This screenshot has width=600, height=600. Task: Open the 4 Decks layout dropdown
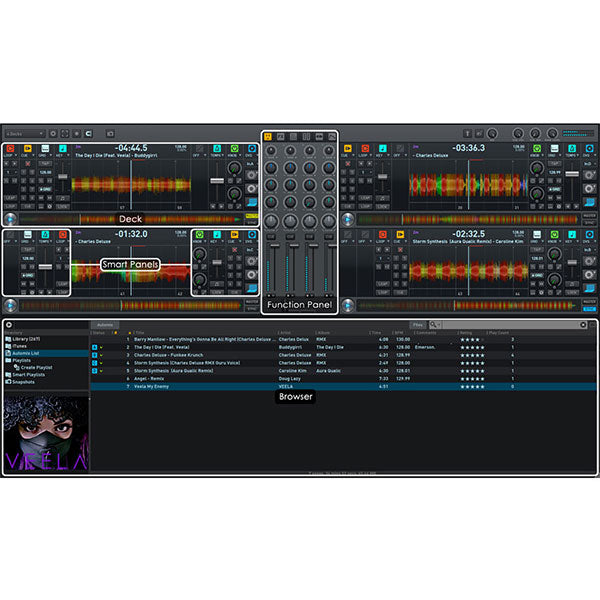click(x=24, y=133)
